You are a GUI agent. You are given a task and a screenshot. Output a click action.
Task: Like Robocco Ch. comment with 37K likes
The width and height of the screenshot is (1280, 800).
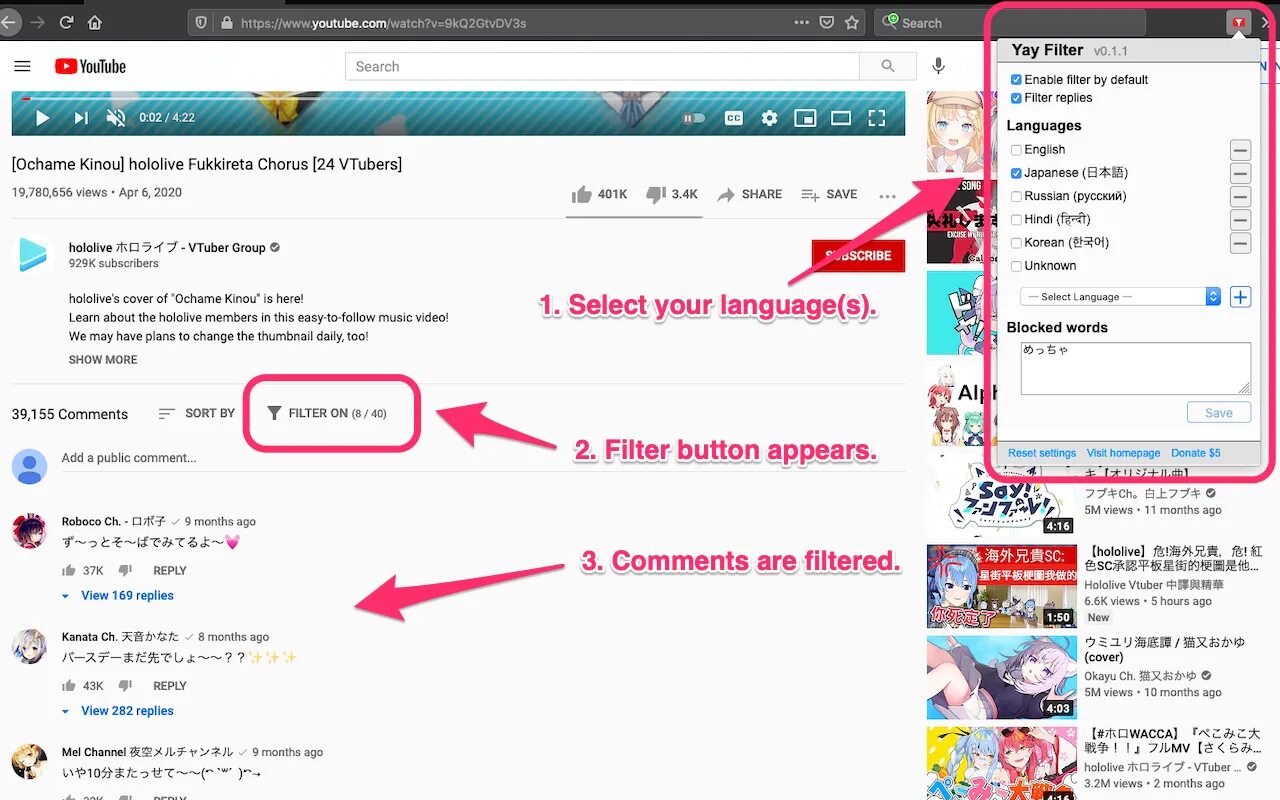[x=69, y=571]
